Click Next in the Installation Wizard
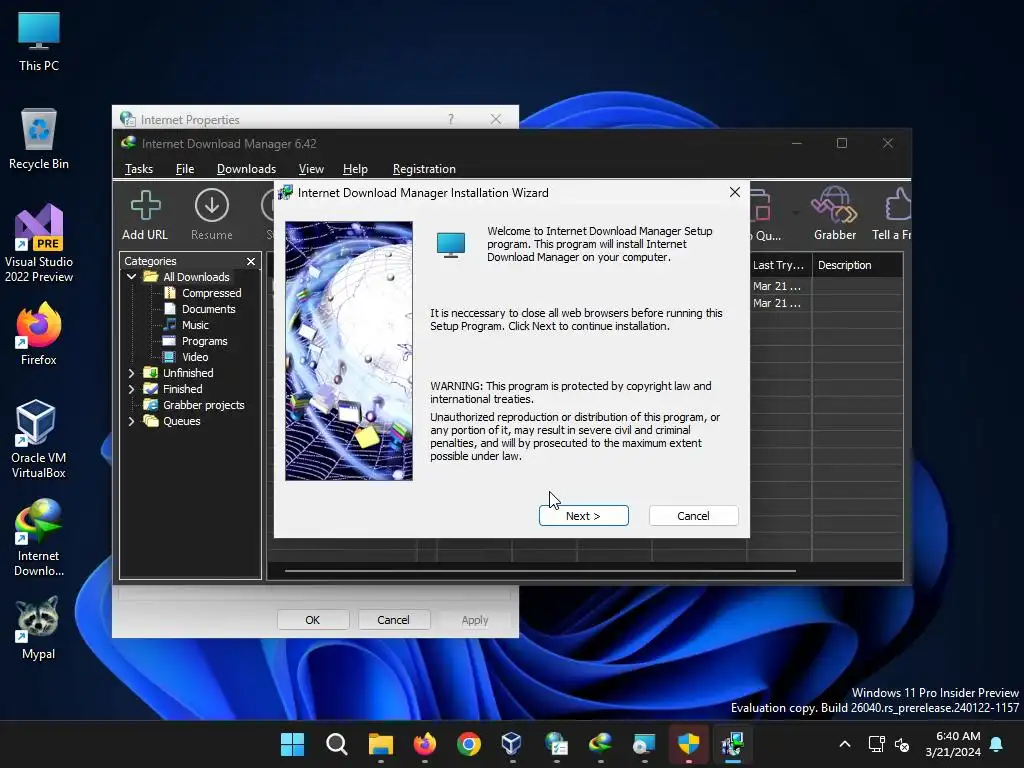This screenshot has width=1024, height=768. point(583,515)
